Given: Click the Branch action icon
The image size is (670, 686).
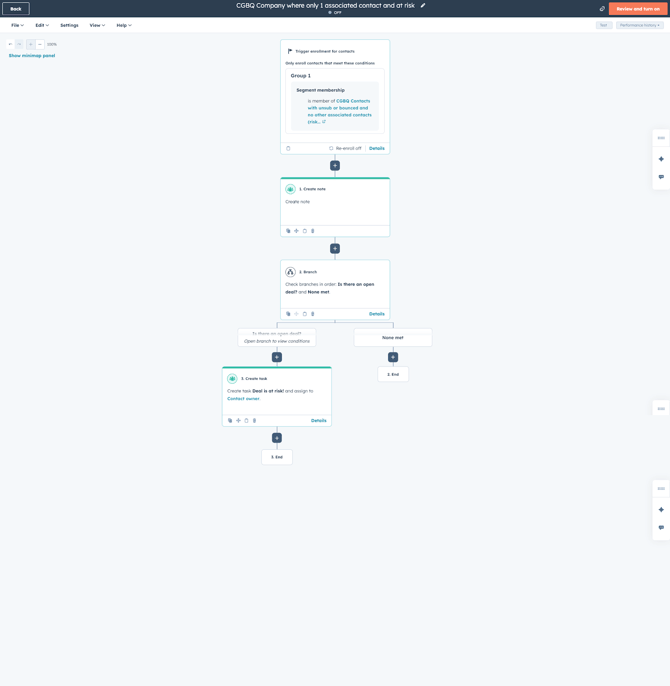Looking at the screenshot, I should 290,272.
